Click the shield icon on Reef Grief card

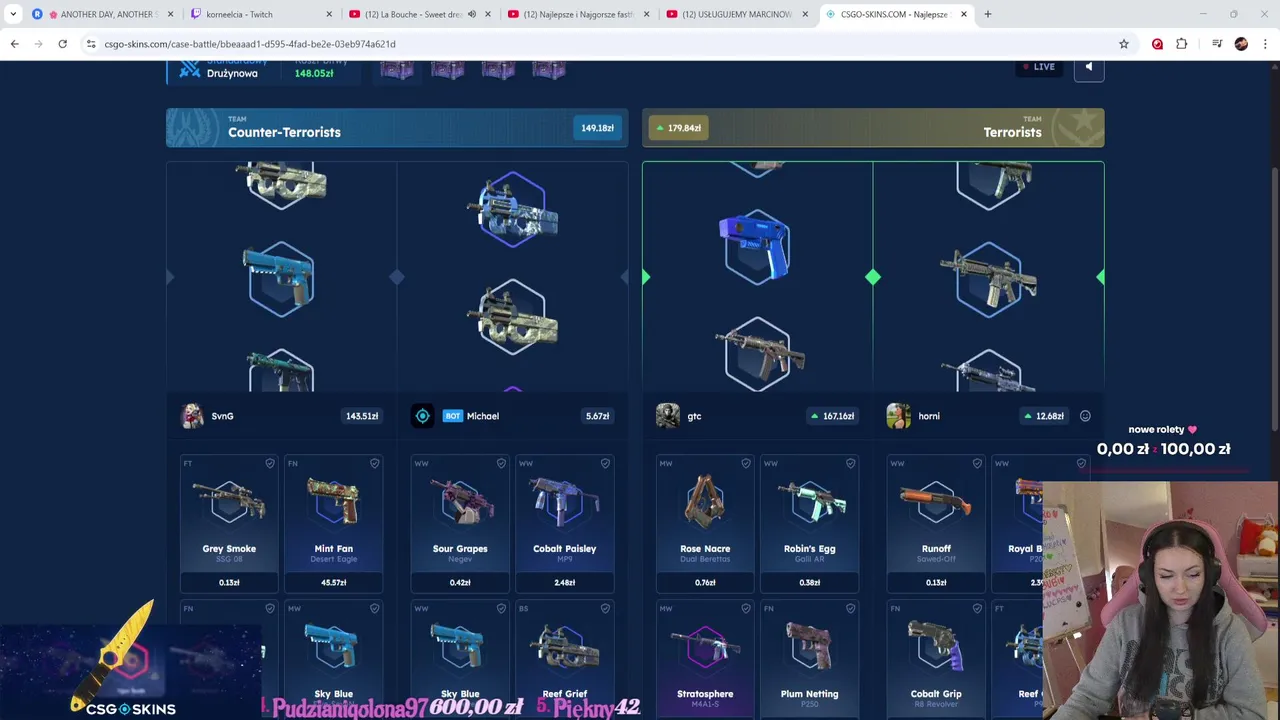[x=605, y=608]
